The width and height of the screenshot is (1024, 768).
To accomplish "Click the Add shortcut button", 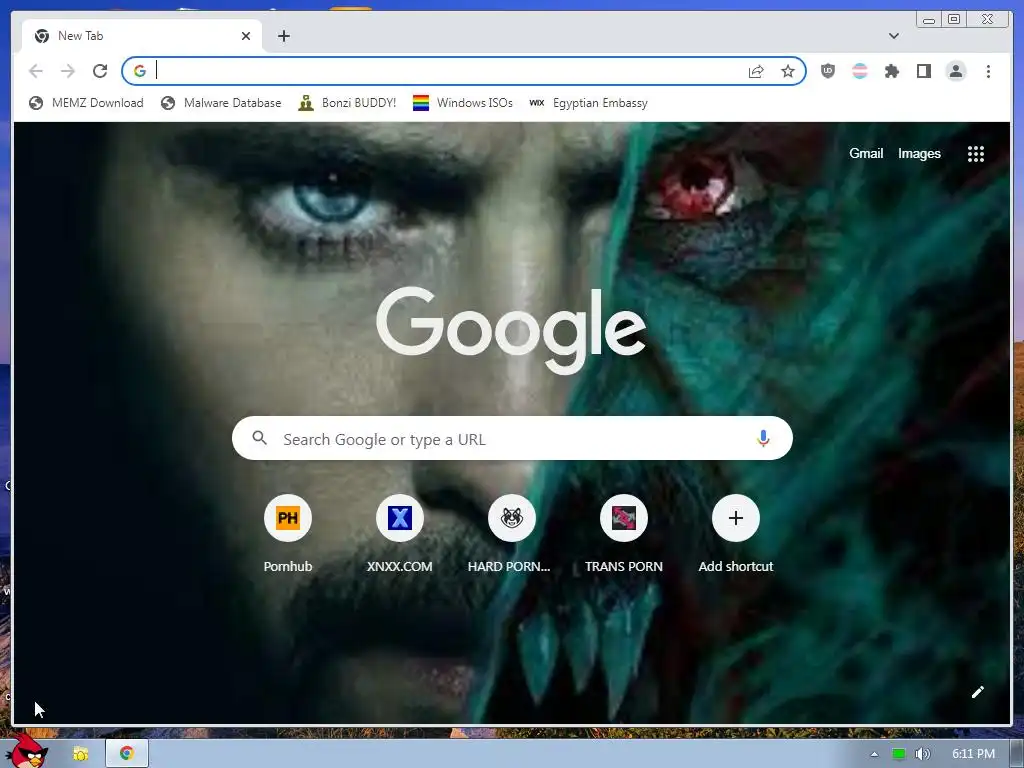I will click(x=735, y=534).
